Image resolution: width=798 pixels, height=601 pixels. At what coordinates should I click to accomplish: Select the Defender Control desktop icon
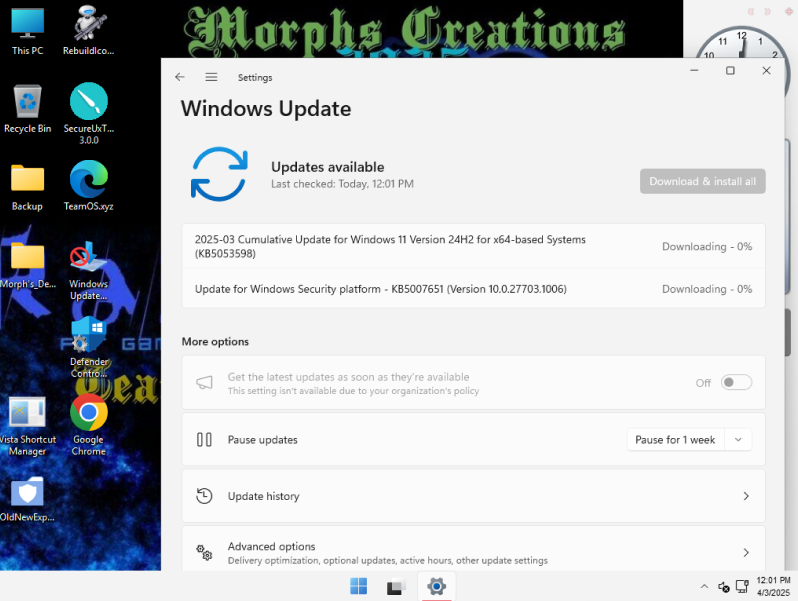pyautogui.click(x=89, y=348)
